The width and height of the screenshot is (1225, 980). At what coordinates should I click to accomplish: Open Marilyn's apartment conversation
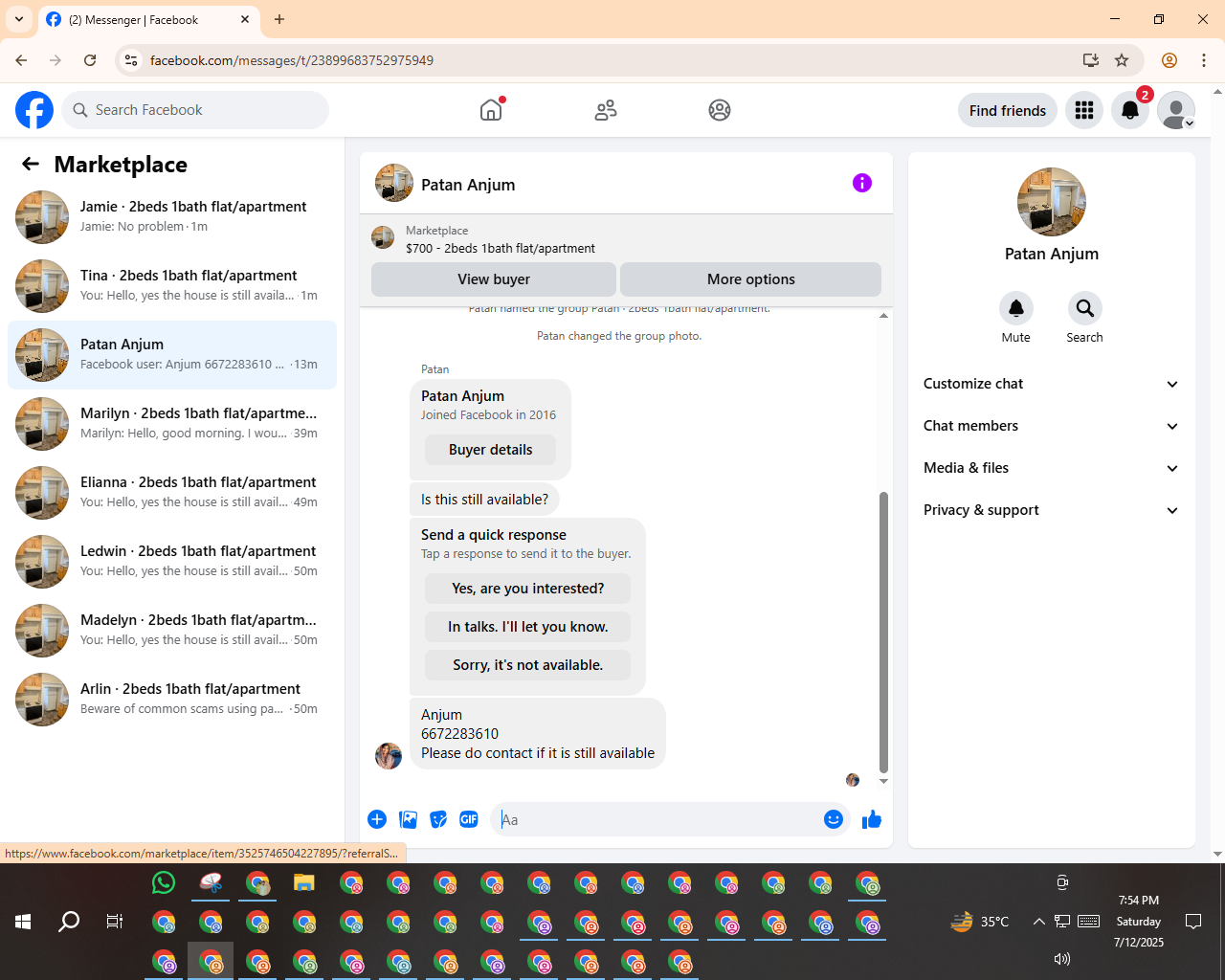click(172, 424)
